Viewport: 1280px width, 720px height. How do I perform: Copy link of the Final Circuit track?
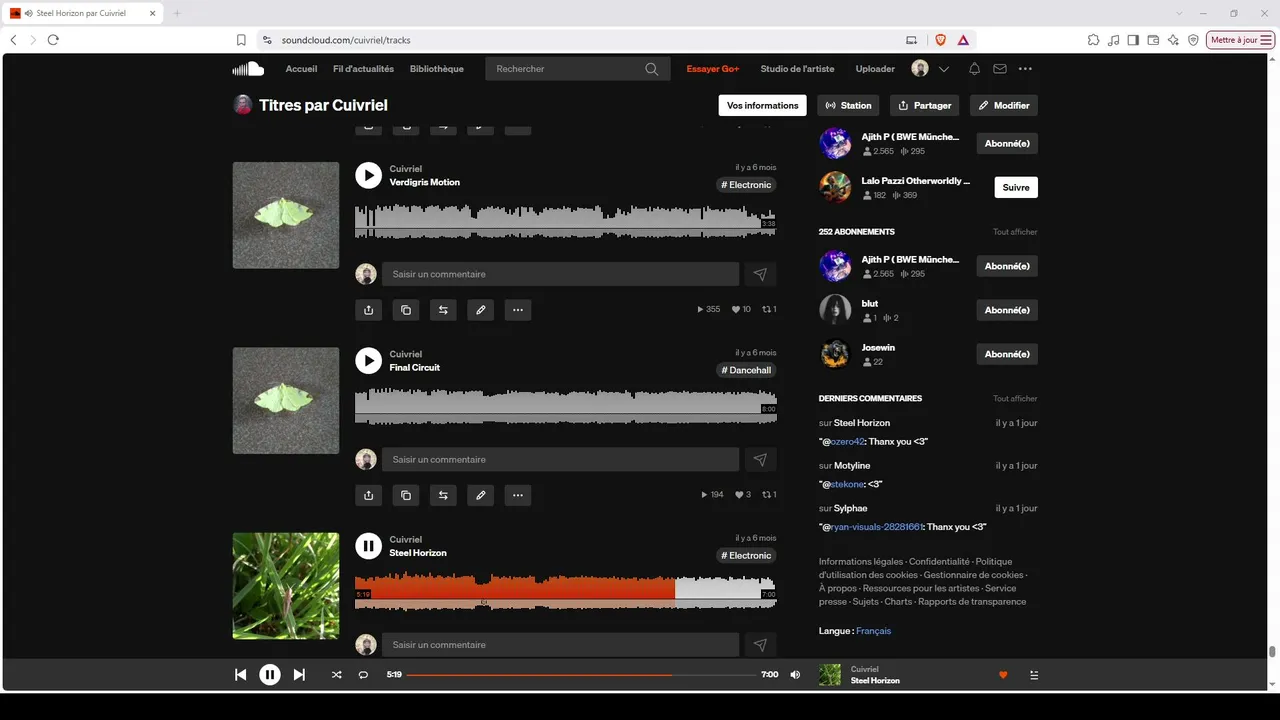pyautogui.click(x=405, y=495)
